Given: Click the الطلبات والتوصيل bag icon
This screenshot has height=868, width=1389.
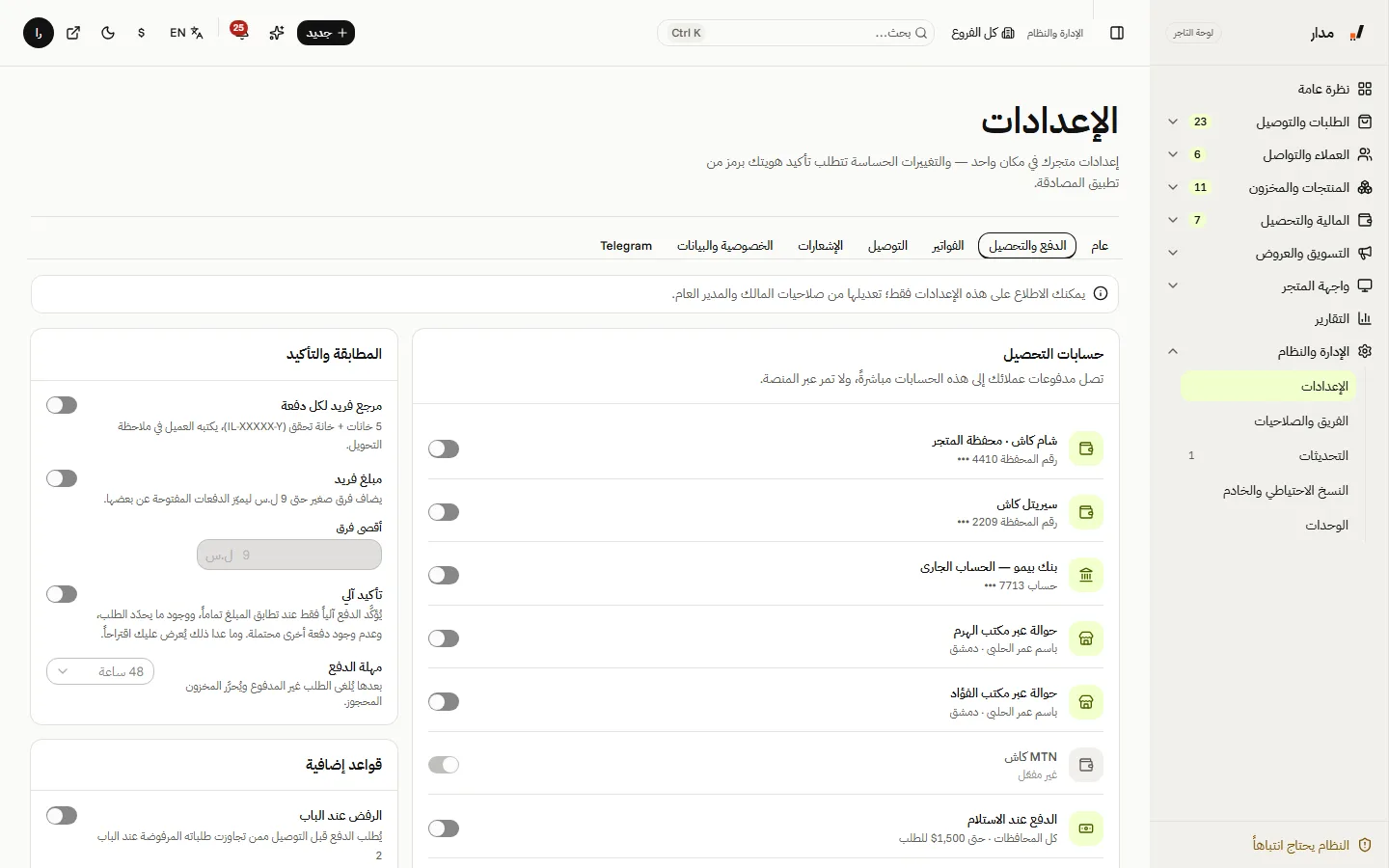Looking at the screenshot, I should pos(1364,122).
